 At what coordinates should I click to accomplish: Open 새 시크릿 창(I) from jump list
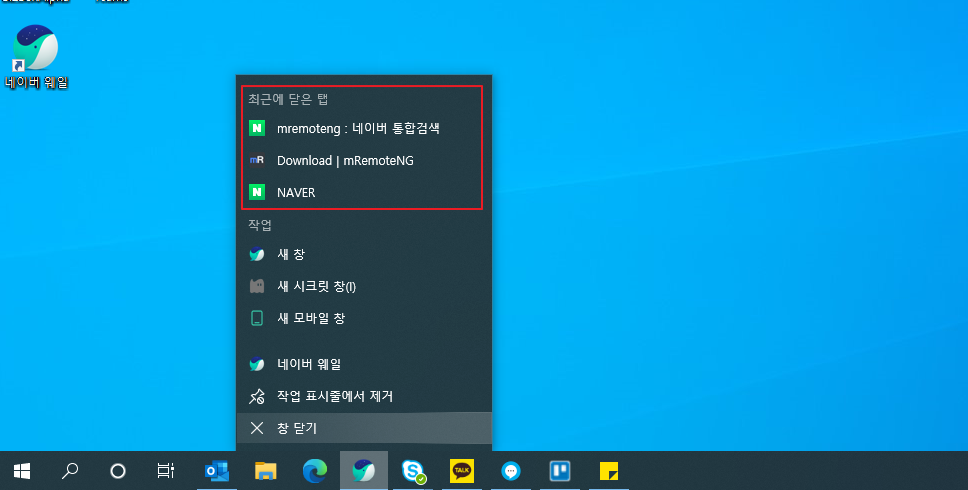click(x=364, y=286)
